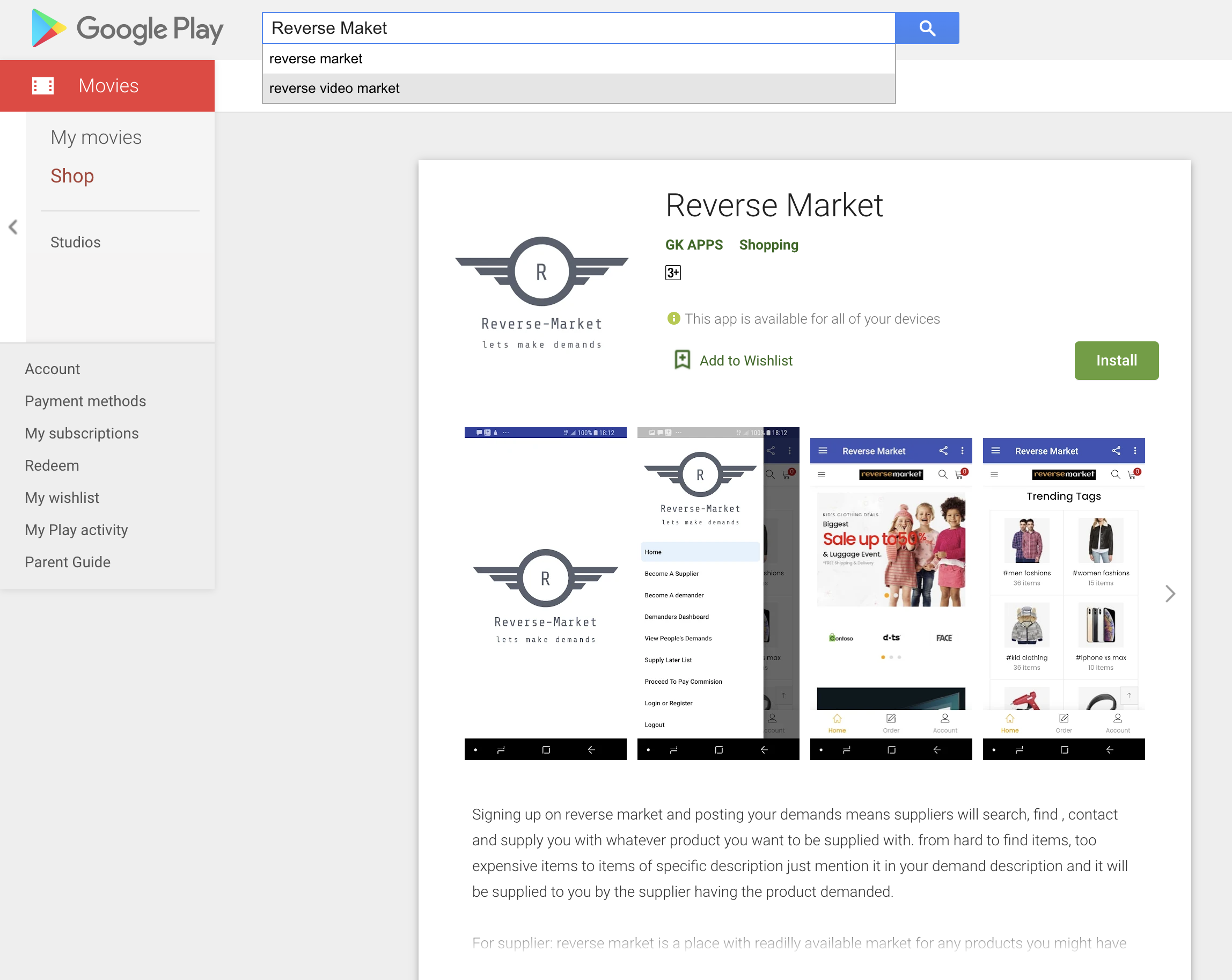Collapse sidebar with the left chevron arrow
Image resolution: width=1232 pixels, height=980 pixels.
pos(13,227)
